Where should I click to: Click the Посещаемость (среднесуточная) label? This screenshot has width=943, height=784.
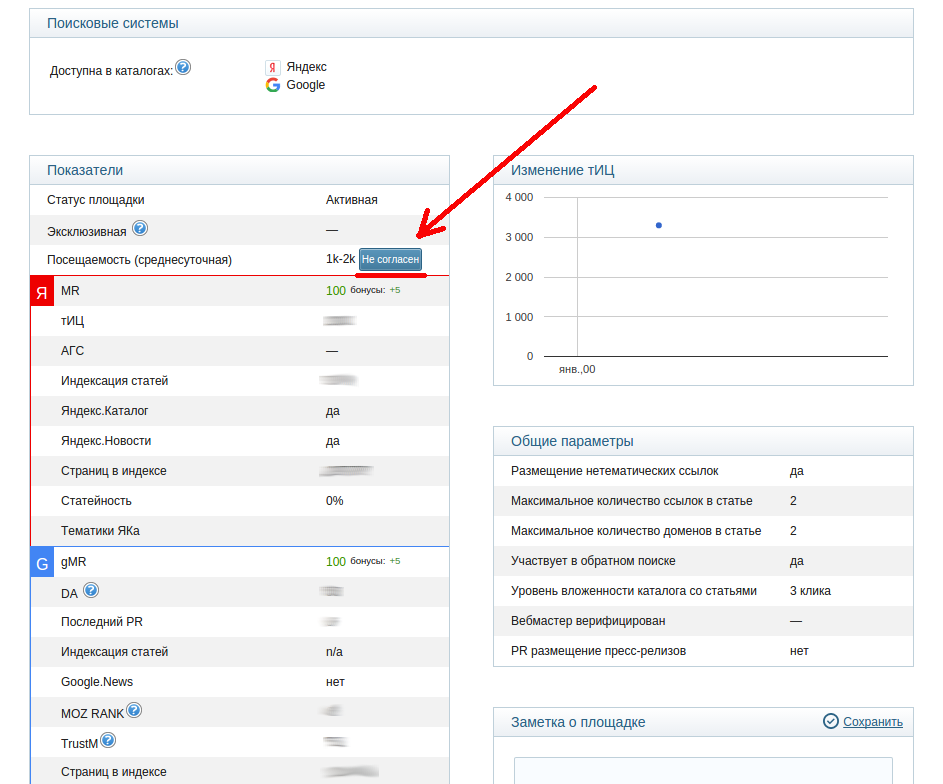(x=140, y=260)
